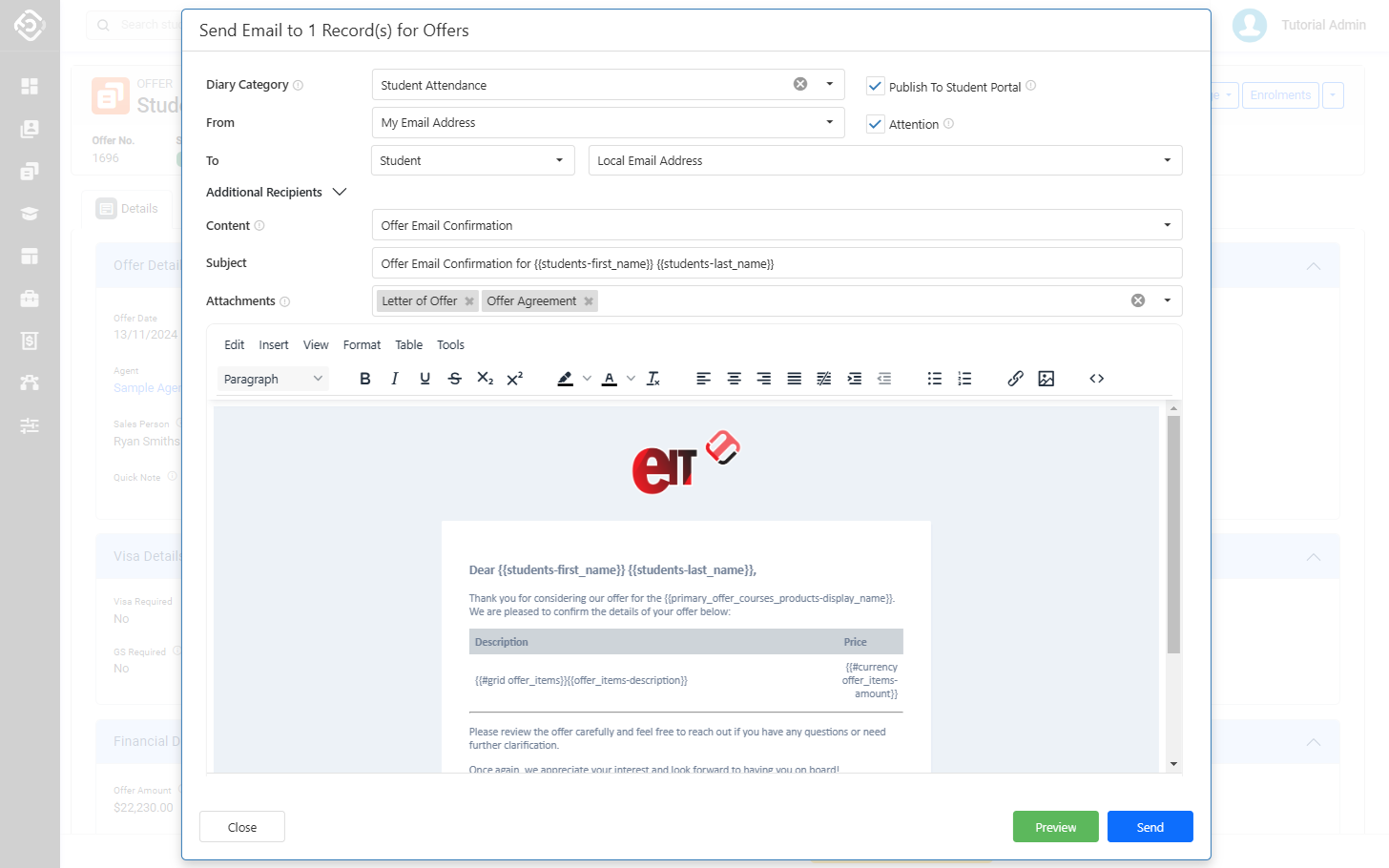Open the insert image tool
The image size is (1389, 868).
click(1046, 379)
